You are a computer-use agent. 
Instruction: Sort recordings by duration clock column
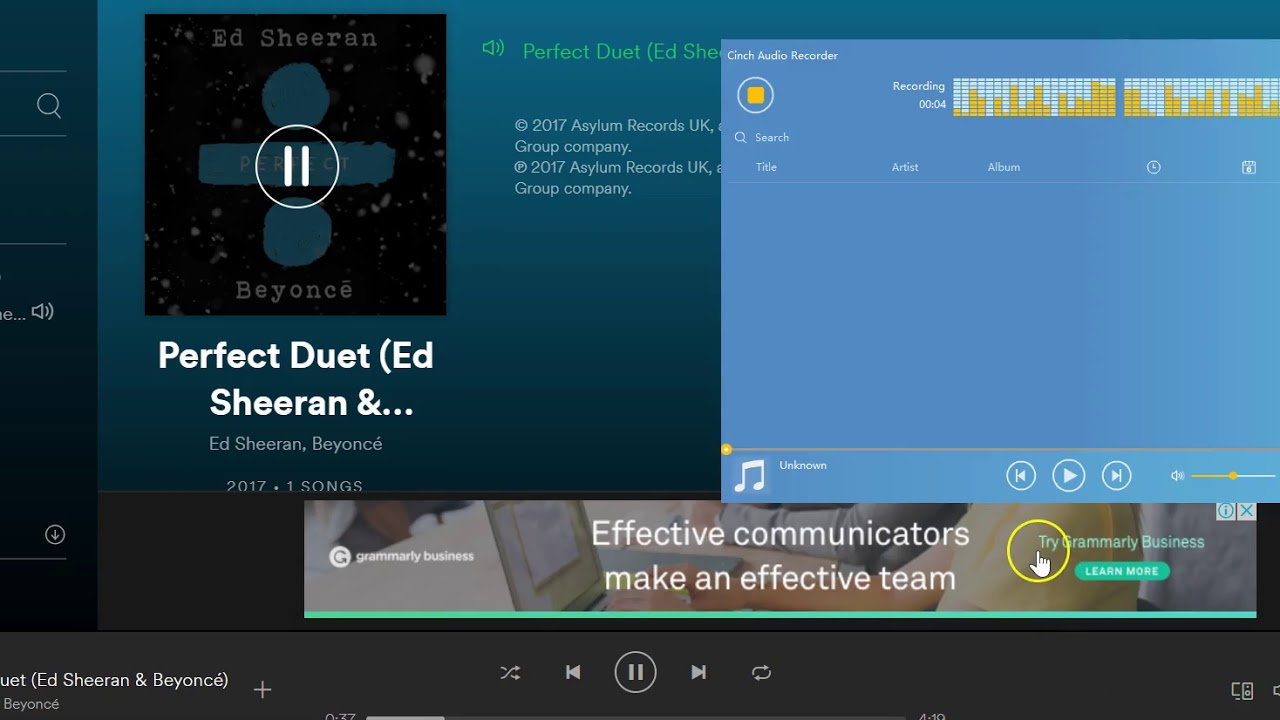click(x=1153, y=167)
